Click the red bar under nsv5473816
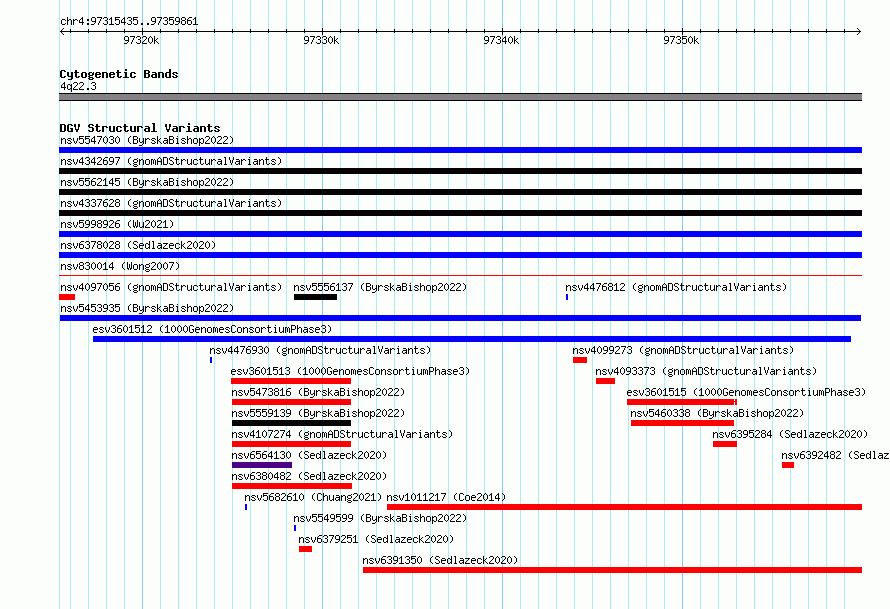Image resolution: width=890 pixels, height=609 pixels. pos(291,402)
